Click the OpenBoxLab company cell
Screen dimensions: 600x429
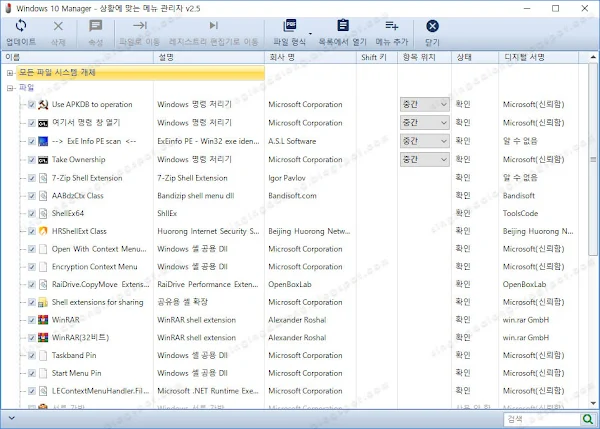[x=290, y=284]
